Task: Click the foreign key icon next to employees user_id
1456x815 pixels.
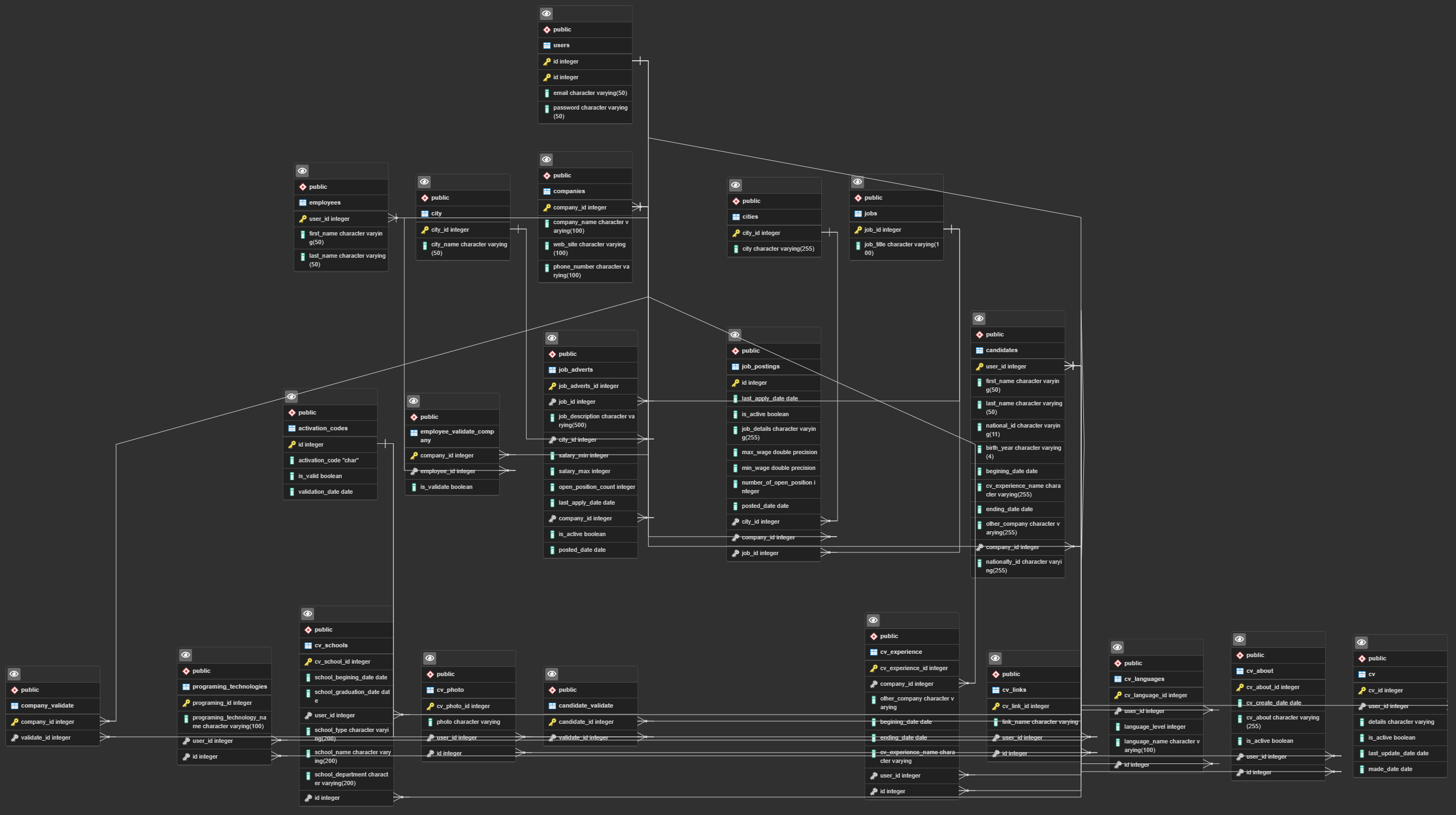Action: pyautogui.click(x=303, y=219)
